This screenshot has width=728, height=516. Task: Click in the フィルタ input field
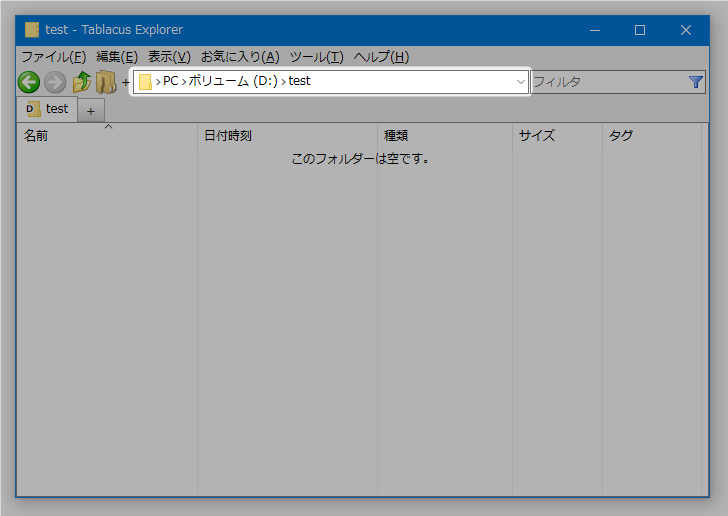click(x=609, y=82)
